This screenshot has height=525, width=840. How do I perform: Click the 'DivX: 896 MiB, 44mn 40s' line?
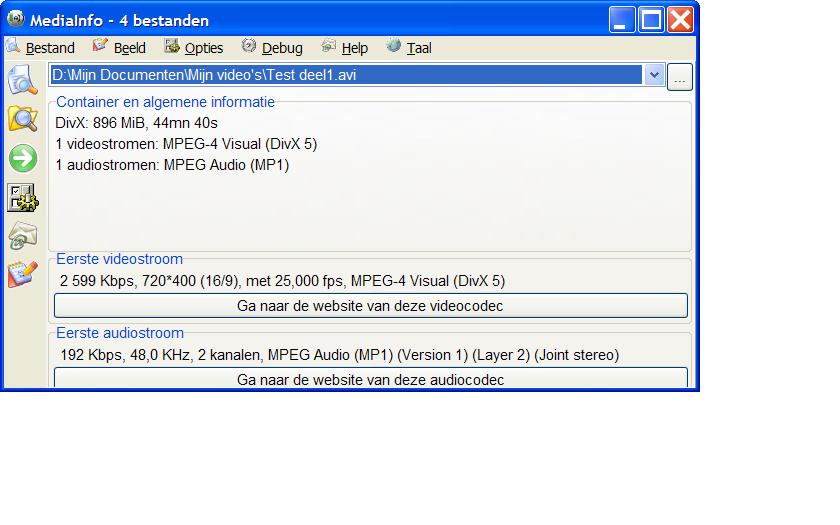137,123
